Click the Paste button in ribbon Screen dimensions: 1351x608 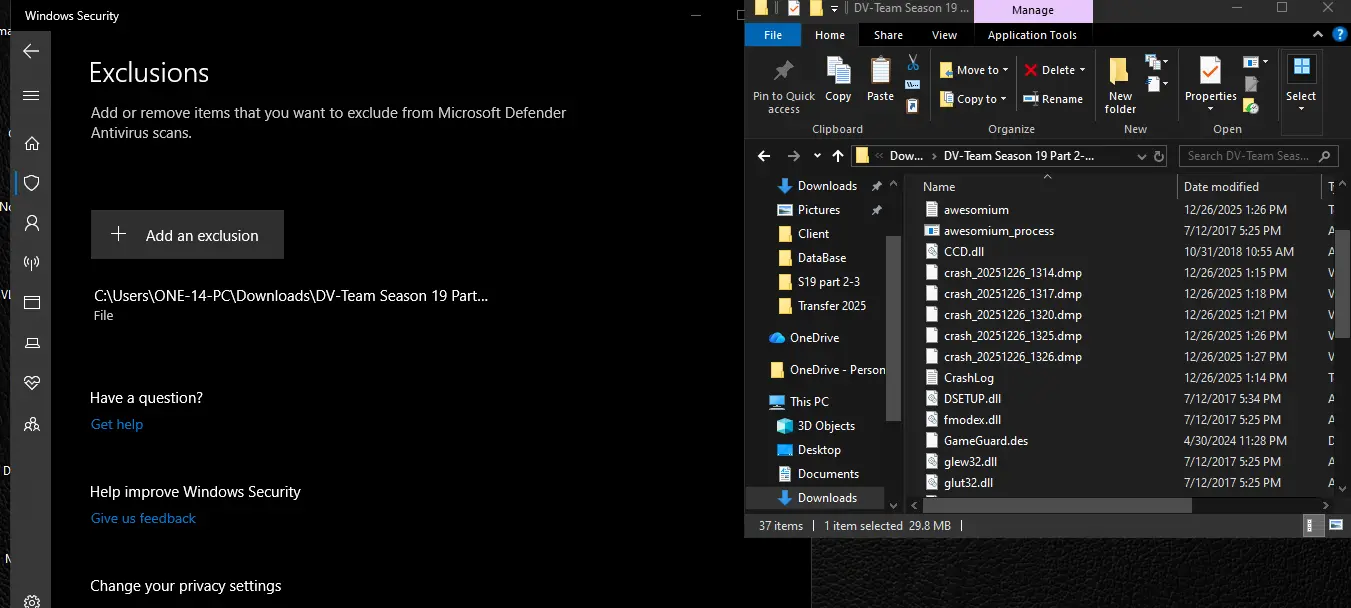(x=880, y=80)
